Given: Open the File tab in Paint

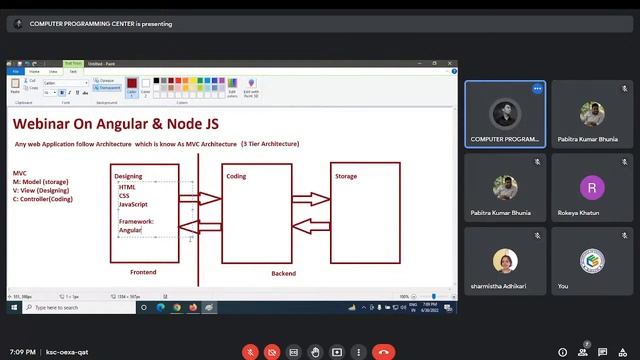Looking at the screenshot, I should [16, 71].
